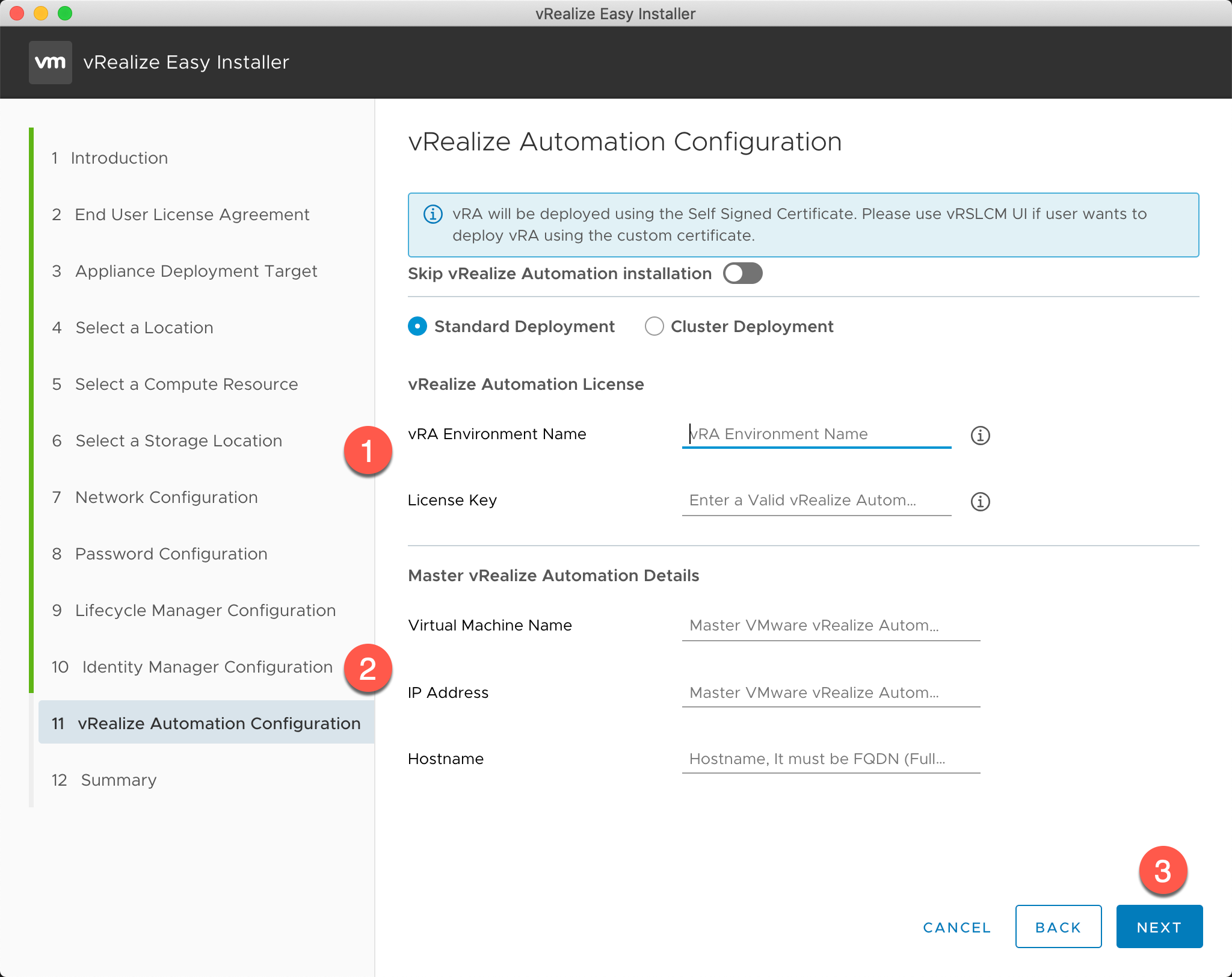Click the green macOS zoom window button
The width and height of the screenshot is (1232, 977).
tap(65, 13)
